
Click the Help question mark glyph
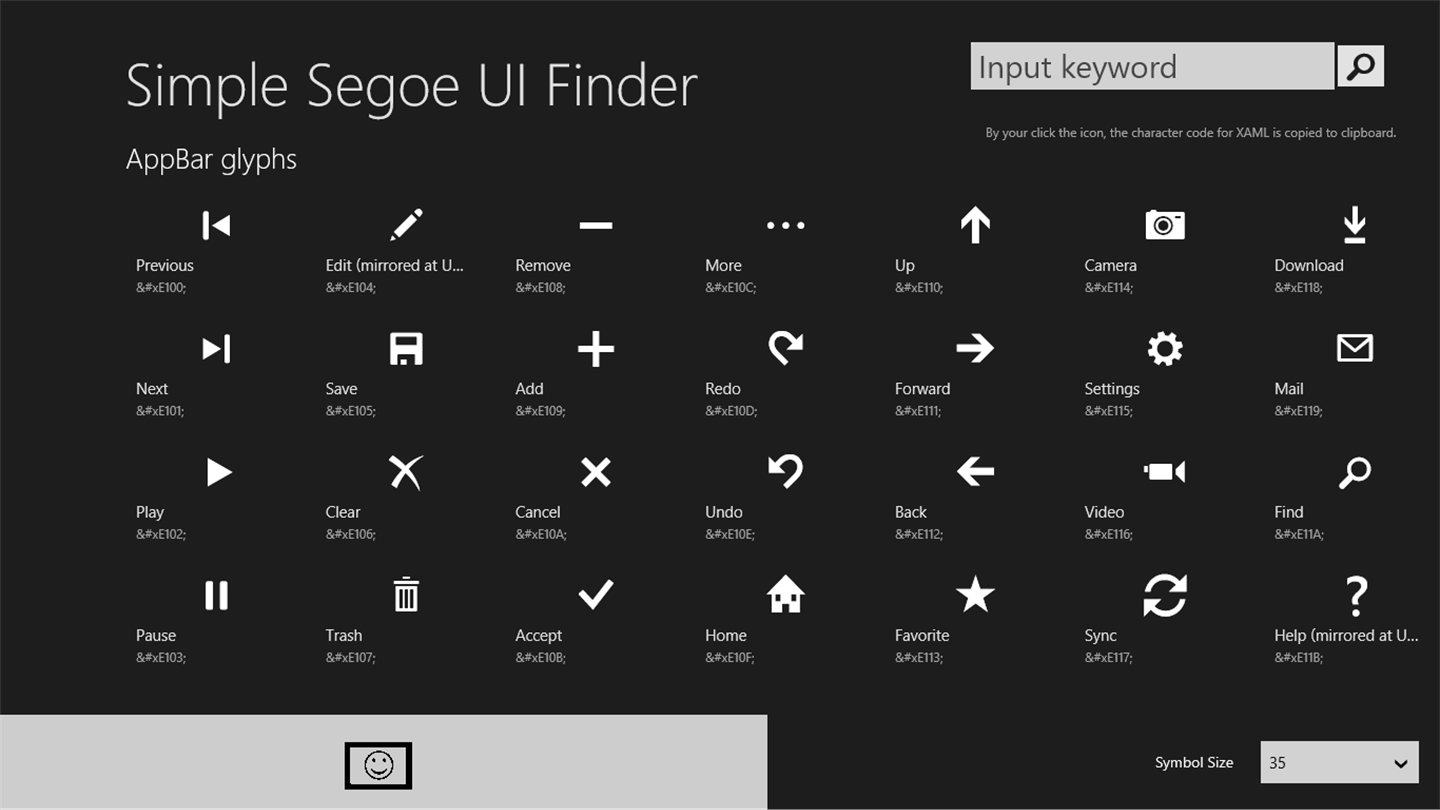coord(1355,597)
